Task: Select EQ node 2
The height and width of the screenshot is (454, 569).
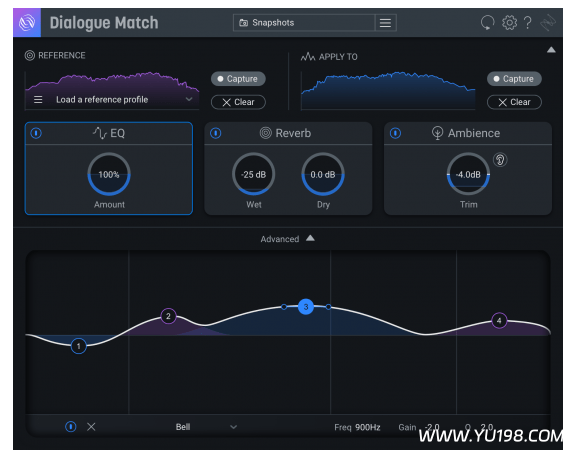Action: click(168, 316)
